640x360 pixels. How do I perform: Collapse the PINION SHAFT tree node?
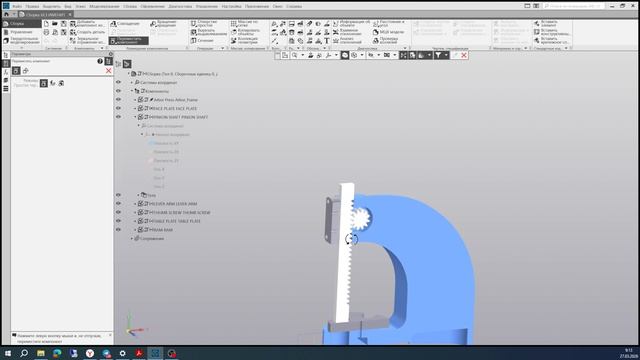click(x=135, y=117)
